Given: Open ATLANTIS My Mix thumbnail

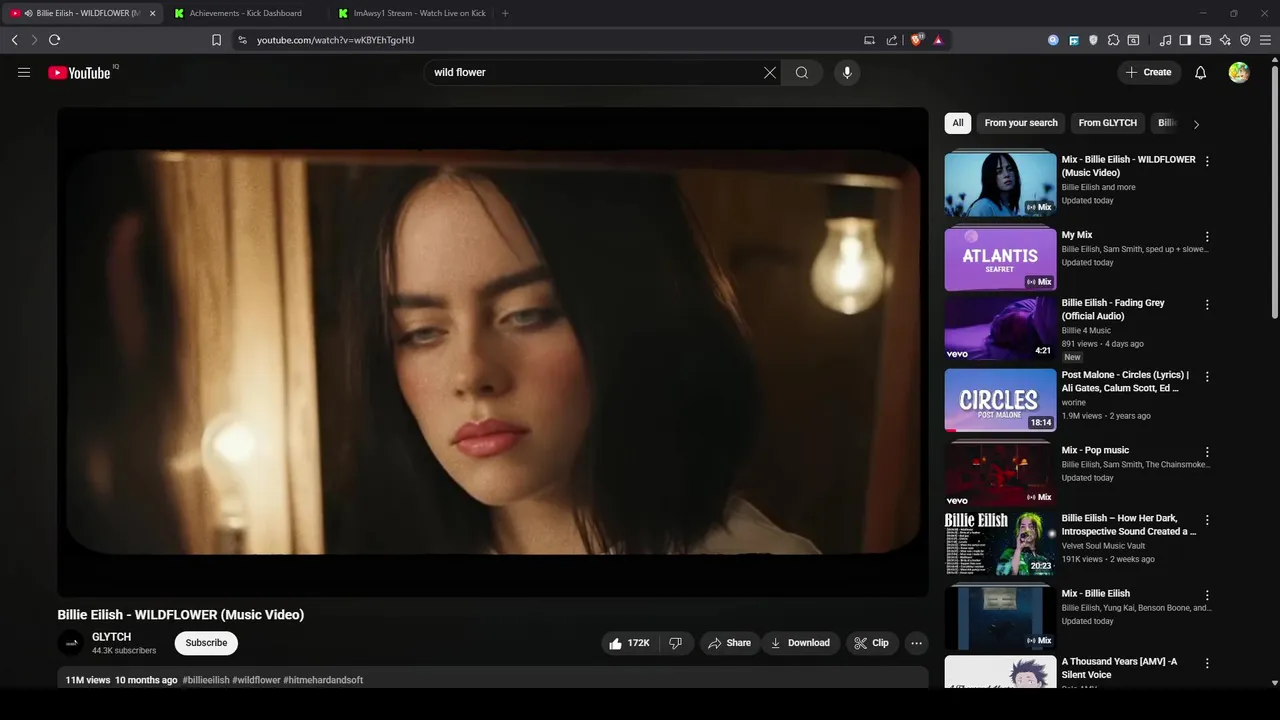Looking at the screenshot, I should pyautogui.click(x=1000, y=260).
